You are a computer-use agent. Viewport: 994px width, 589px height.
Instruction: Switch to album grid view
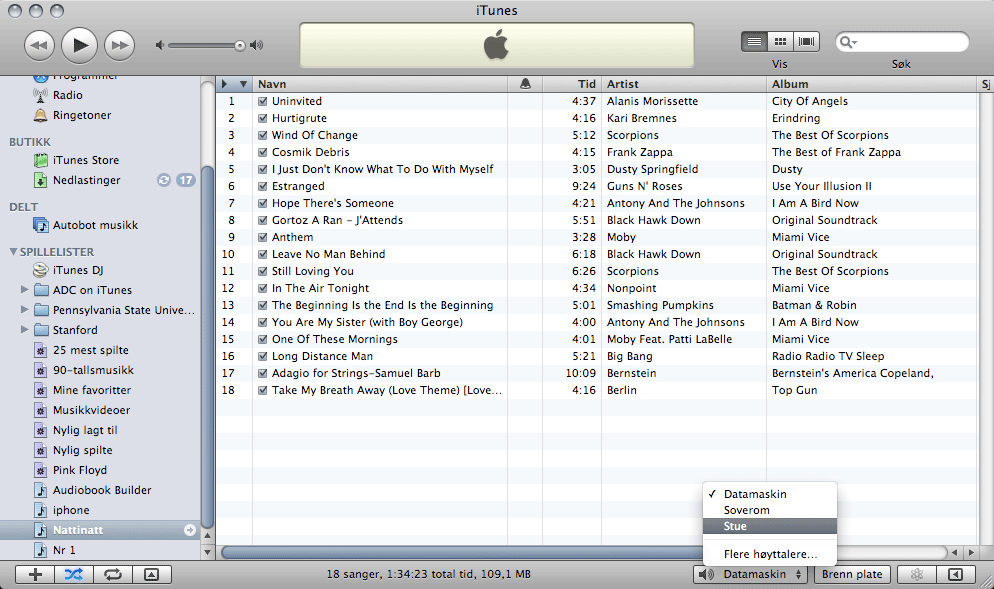(780, 42)
